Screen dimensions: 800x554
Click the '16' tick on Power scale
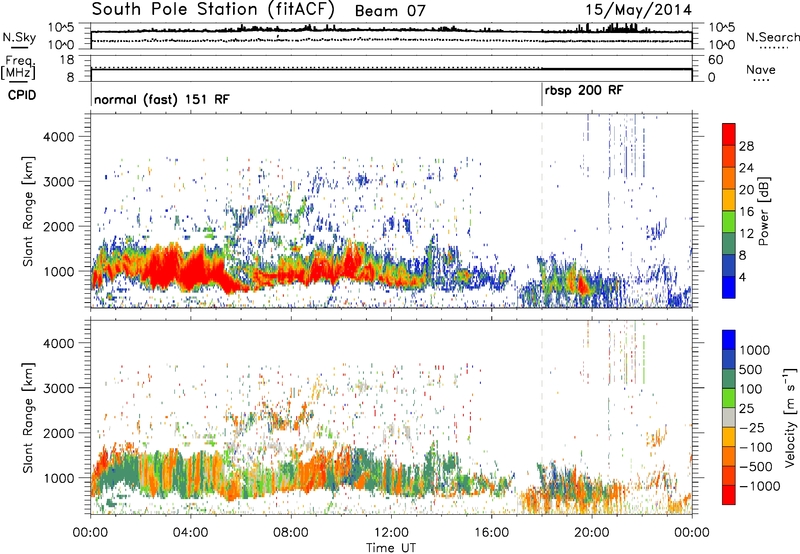(746, 212)
